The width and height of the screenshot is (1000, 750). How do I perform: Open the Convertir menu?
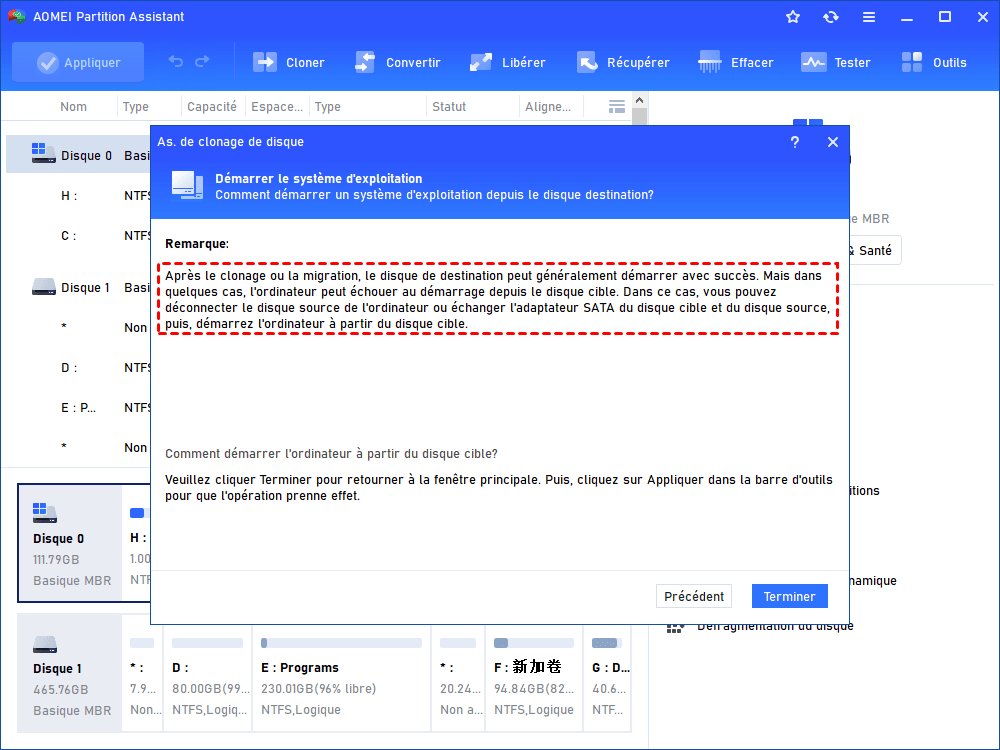point(398,62)
